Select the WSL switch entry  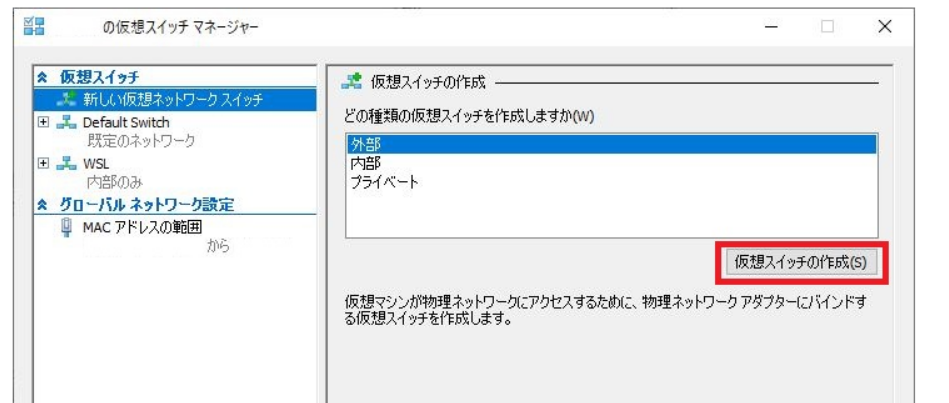click(x=96, y=163)
